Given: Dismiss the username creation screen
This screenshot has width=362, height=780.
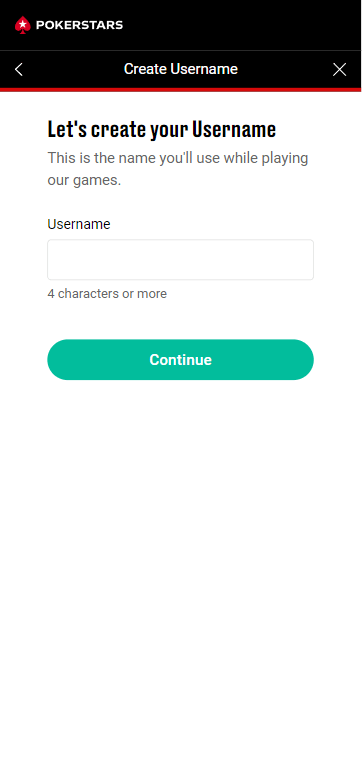Looking at the screenshot, I should 340,70.
